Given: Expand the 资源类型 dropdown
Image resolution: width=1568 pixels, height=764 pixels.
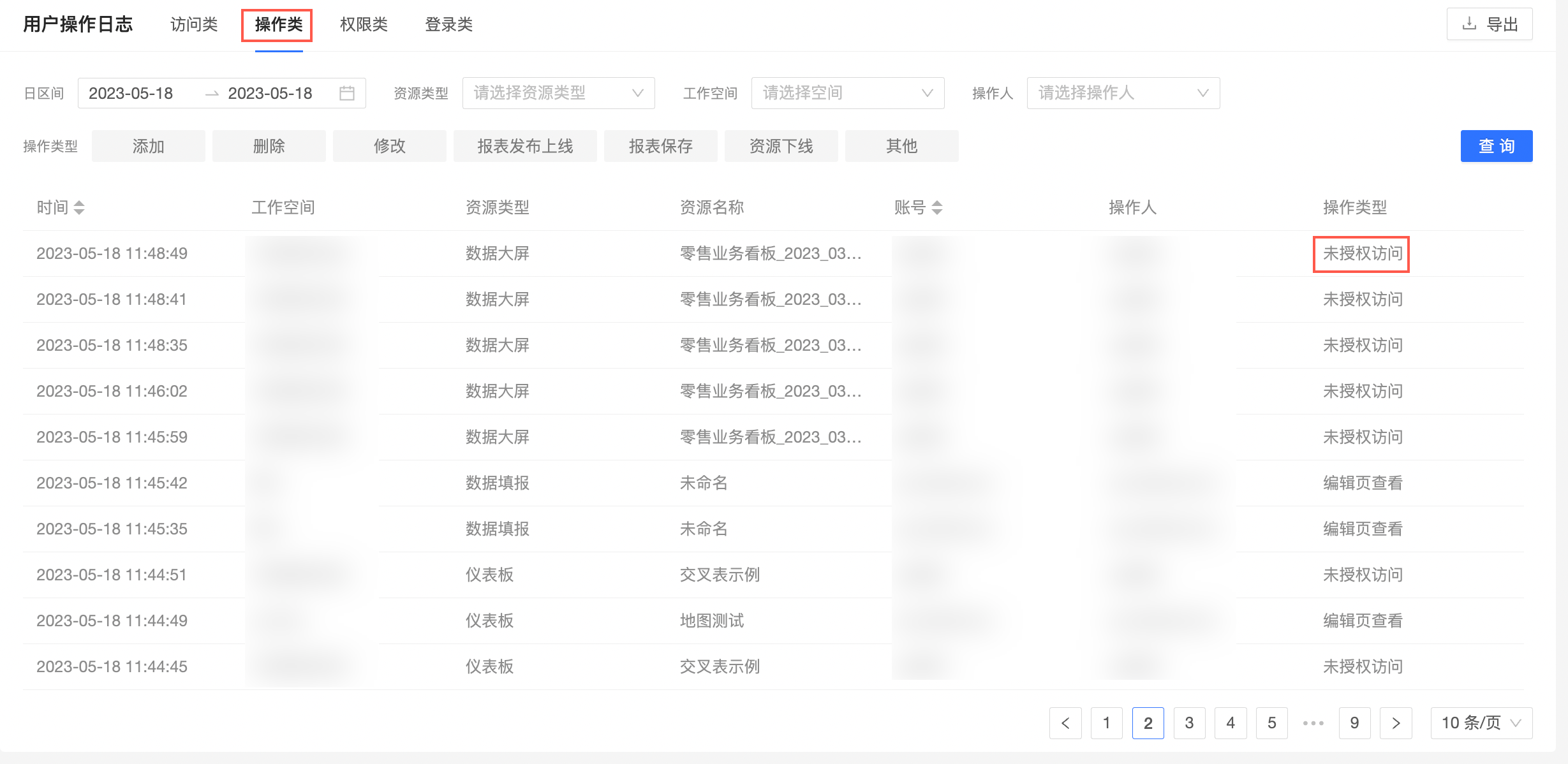Looking at the screenshot, I should click(558, 93).
